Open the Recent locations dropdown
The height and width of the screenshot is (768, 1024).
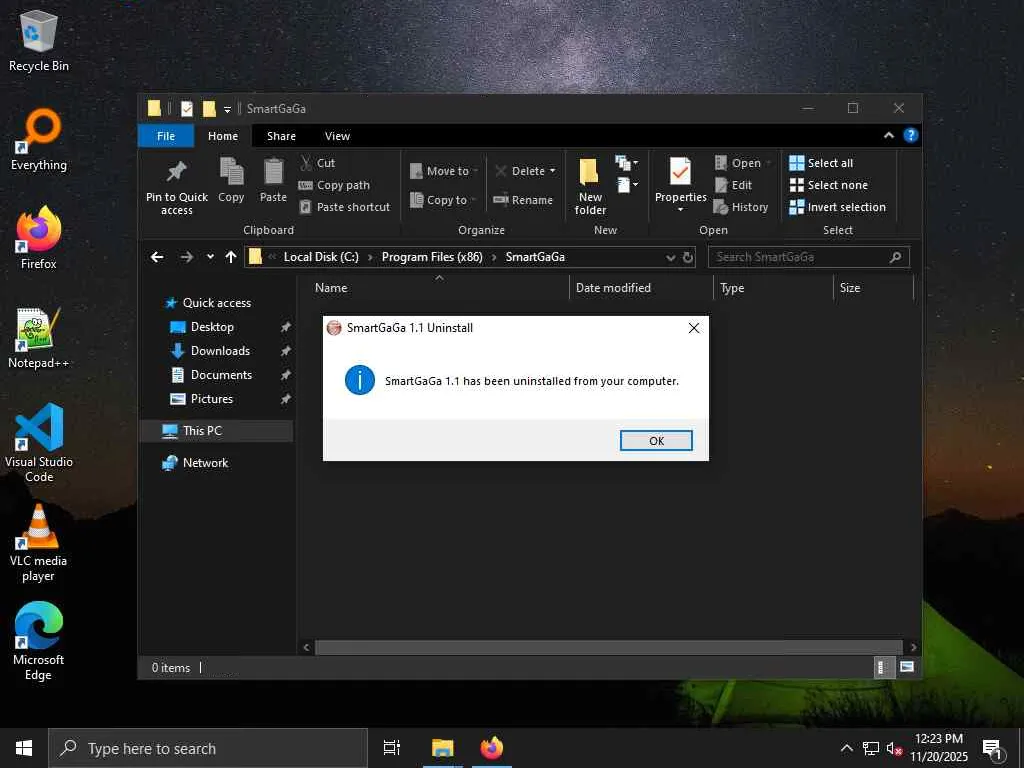[x=210, y=257]
